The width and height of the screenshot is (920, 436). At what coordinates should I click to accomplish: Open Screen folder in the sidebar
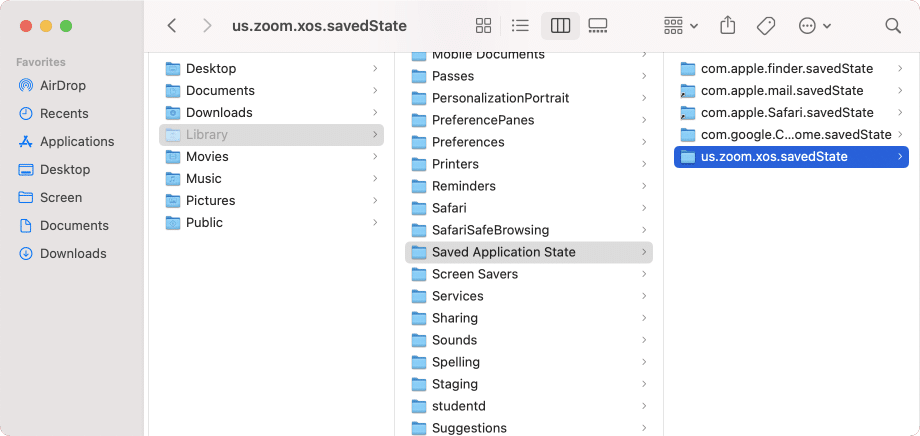pos(60,198)
